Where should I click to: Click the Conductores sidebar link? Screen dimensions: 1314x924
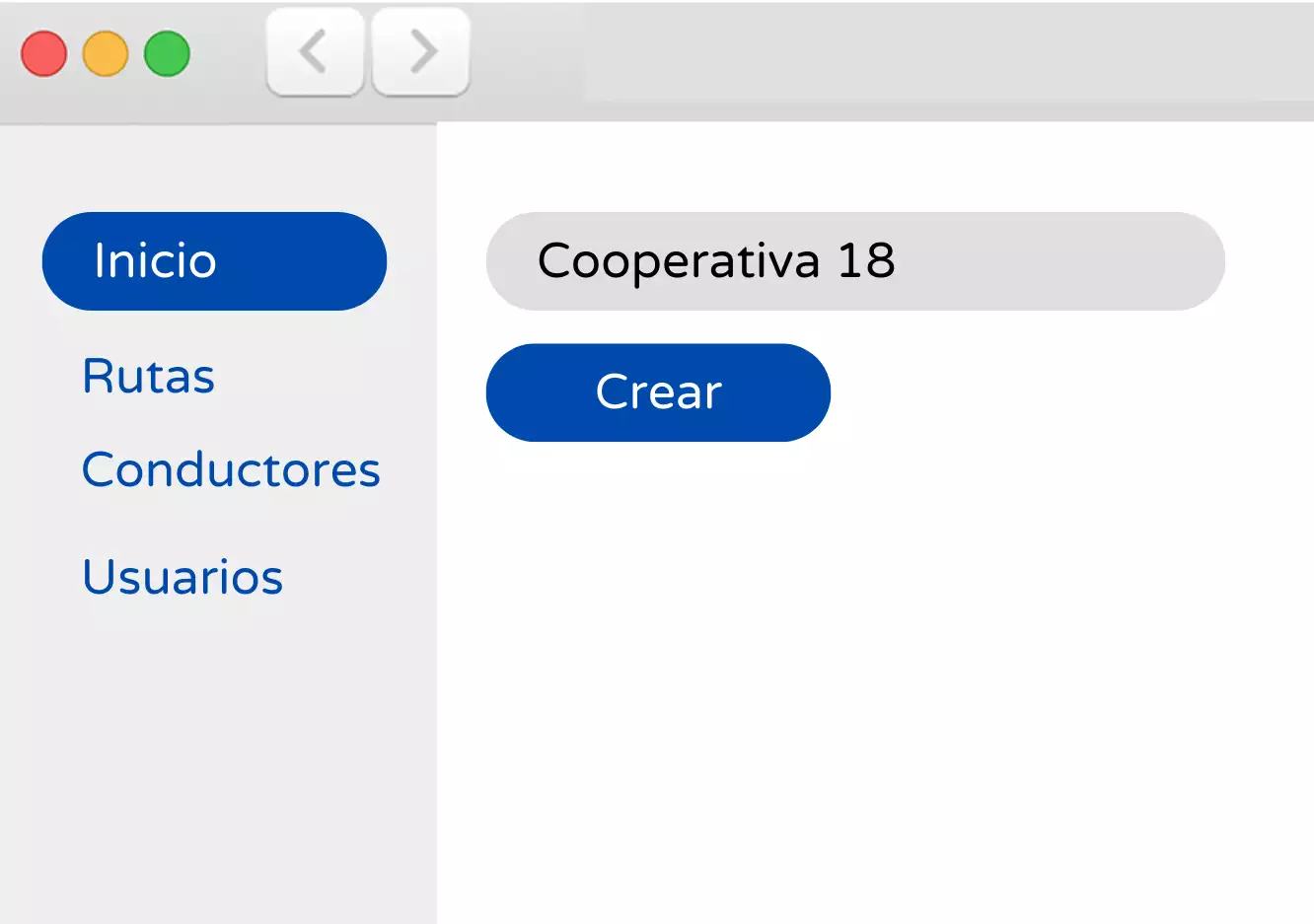pyautogui.click(x=231, y=470)
